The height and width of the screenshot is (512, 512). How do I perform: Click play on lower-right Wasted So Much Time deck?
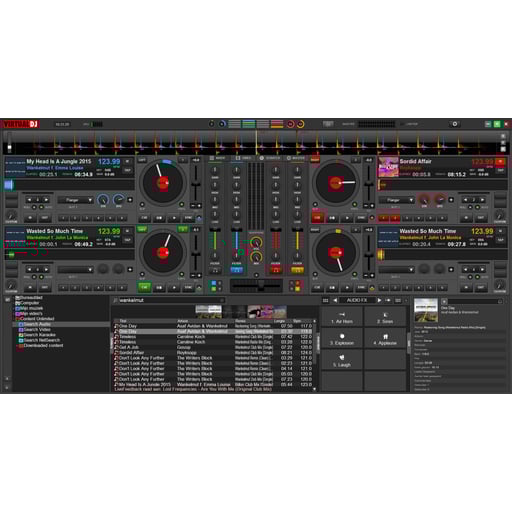[x=347, y=287]
